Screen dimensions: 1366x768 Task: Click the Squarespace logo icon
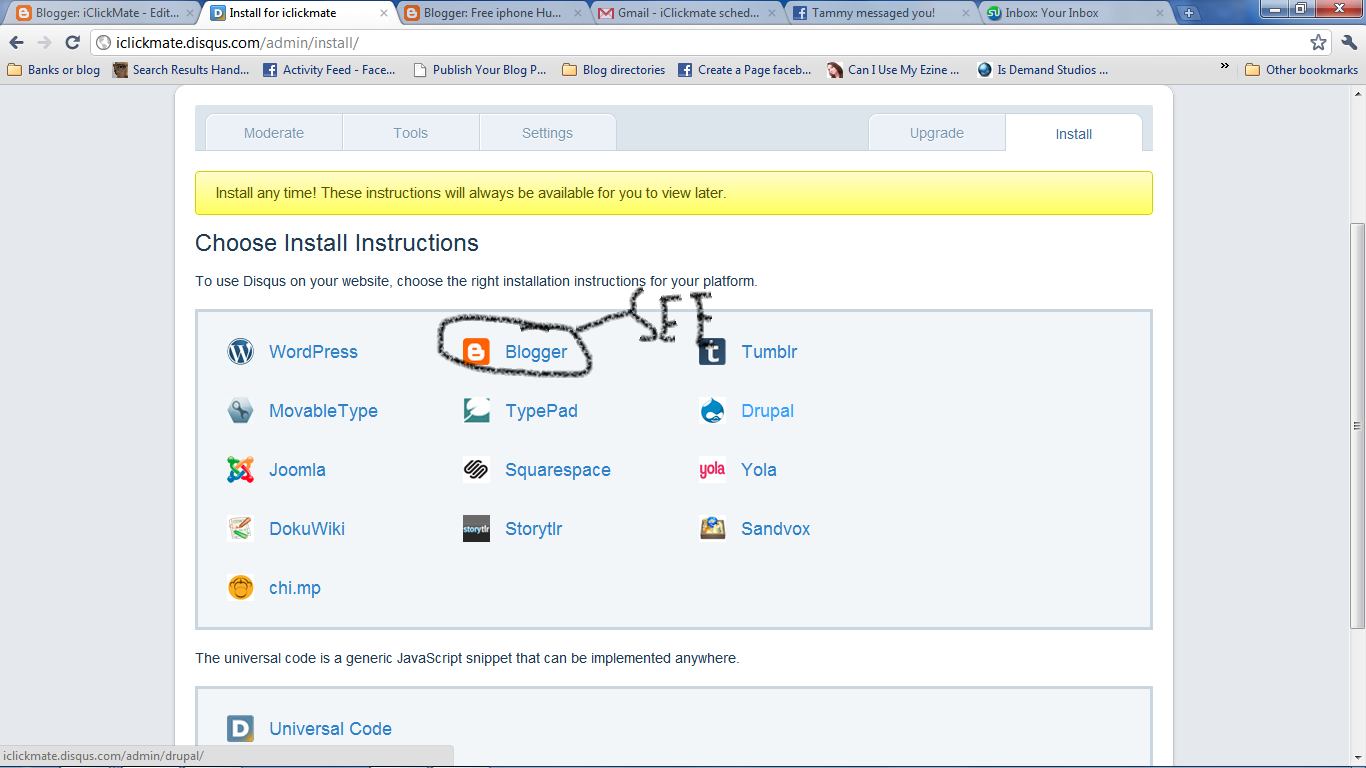coord(476,470)
